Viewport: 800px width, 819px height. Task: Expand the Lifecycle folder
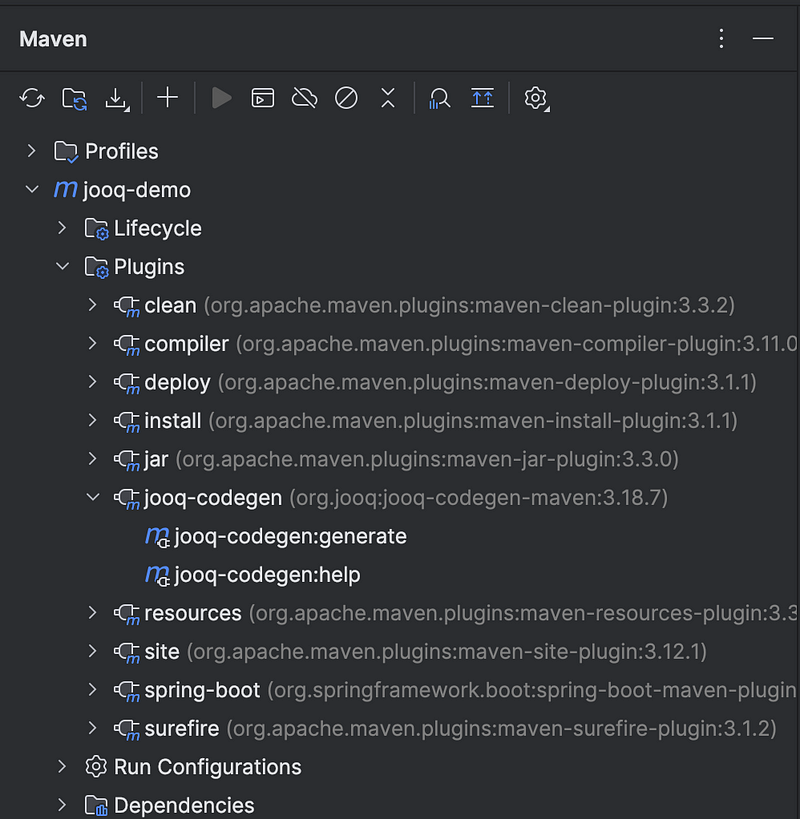pos(62,228)
